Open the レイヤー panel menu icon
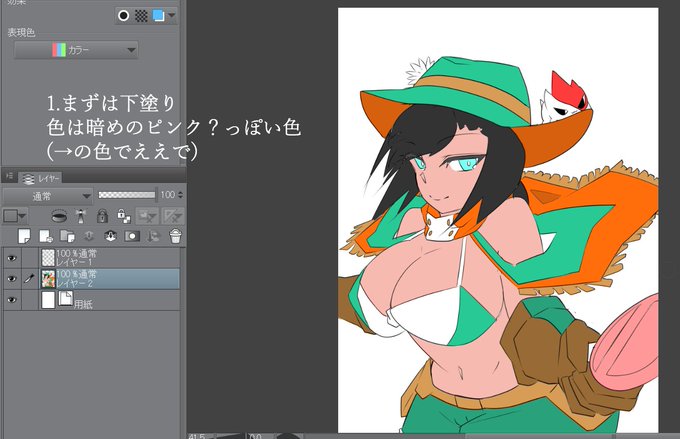 (x=9, y=176)
